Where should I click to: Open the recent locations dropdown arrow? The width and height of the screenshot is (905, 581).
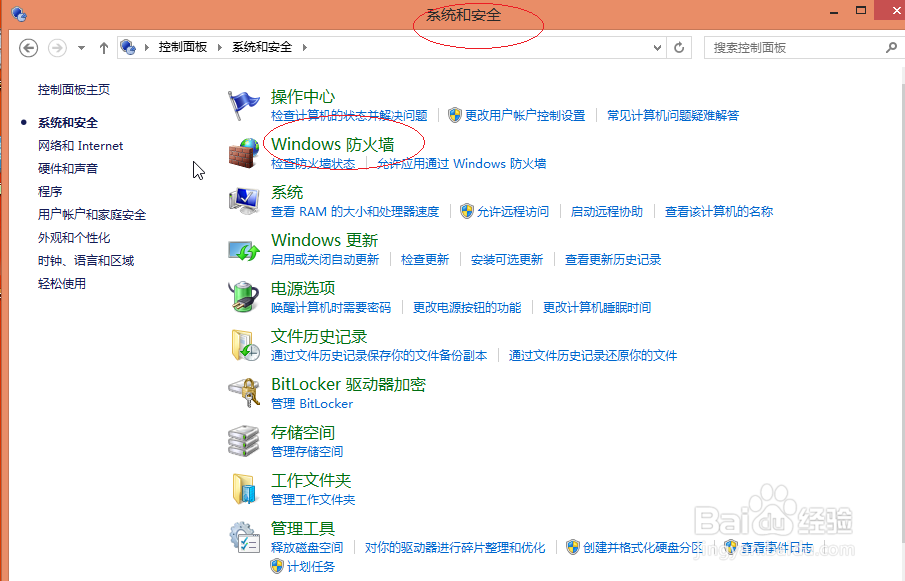click(x=81, y=47)
